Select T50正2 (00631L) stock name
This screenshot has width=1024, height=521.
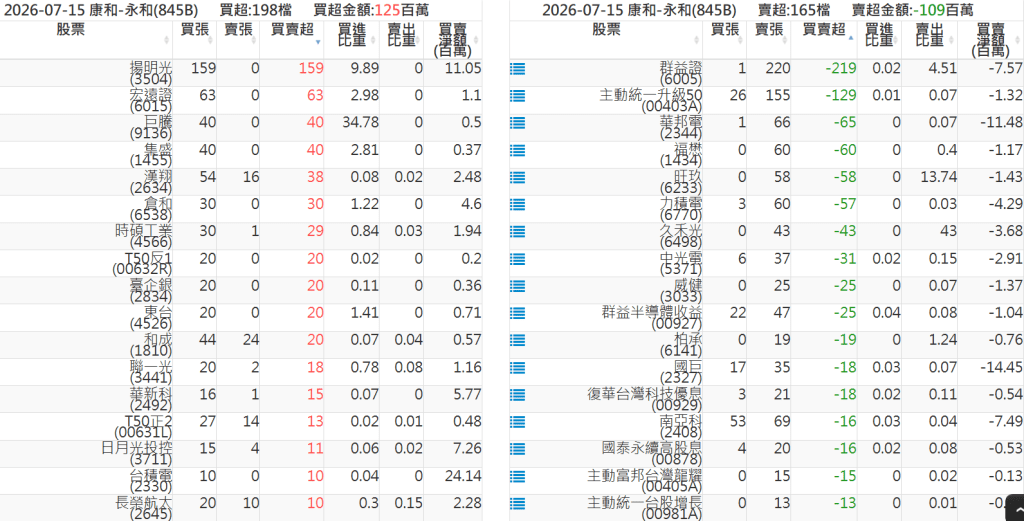pyautogui.click(x=144, y=426)
